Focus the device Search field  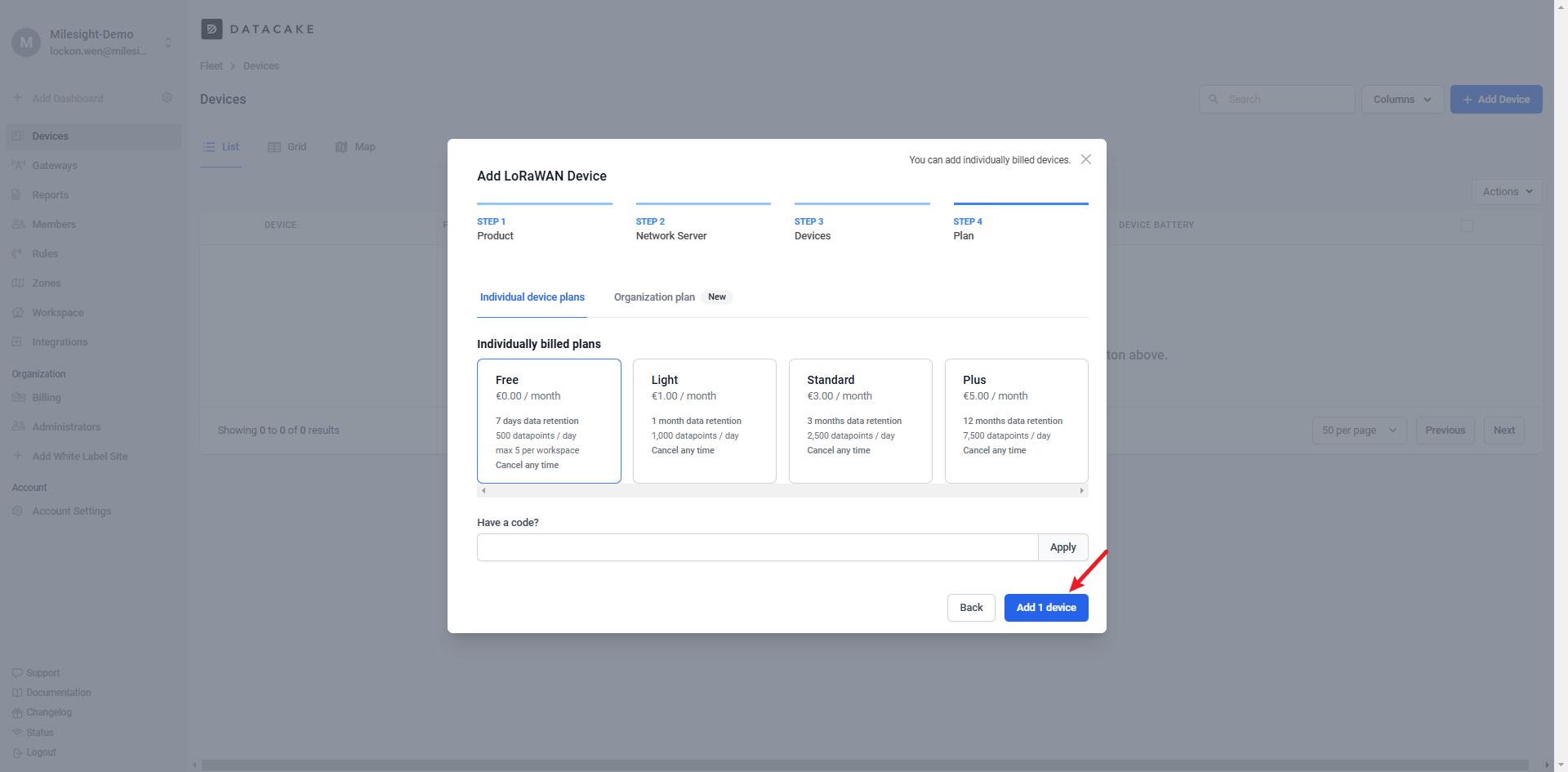click(x=1276, y=100)
